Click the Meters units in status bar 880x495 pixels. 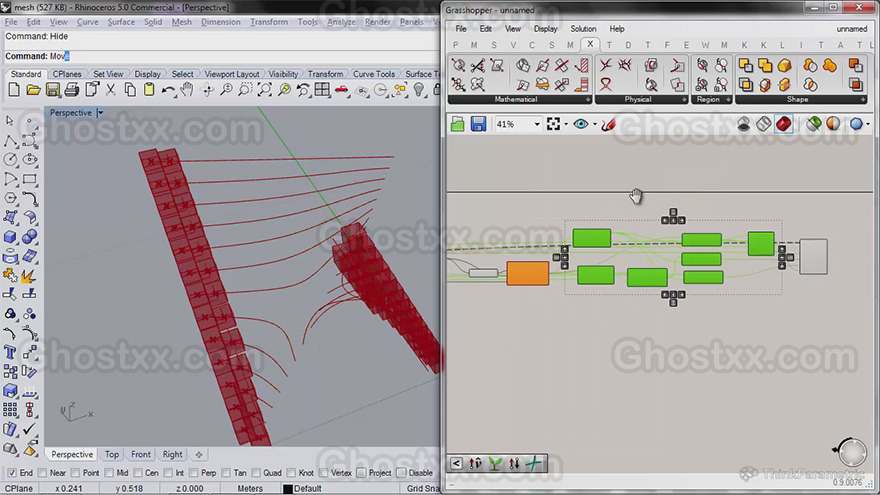tap(250, 489)
